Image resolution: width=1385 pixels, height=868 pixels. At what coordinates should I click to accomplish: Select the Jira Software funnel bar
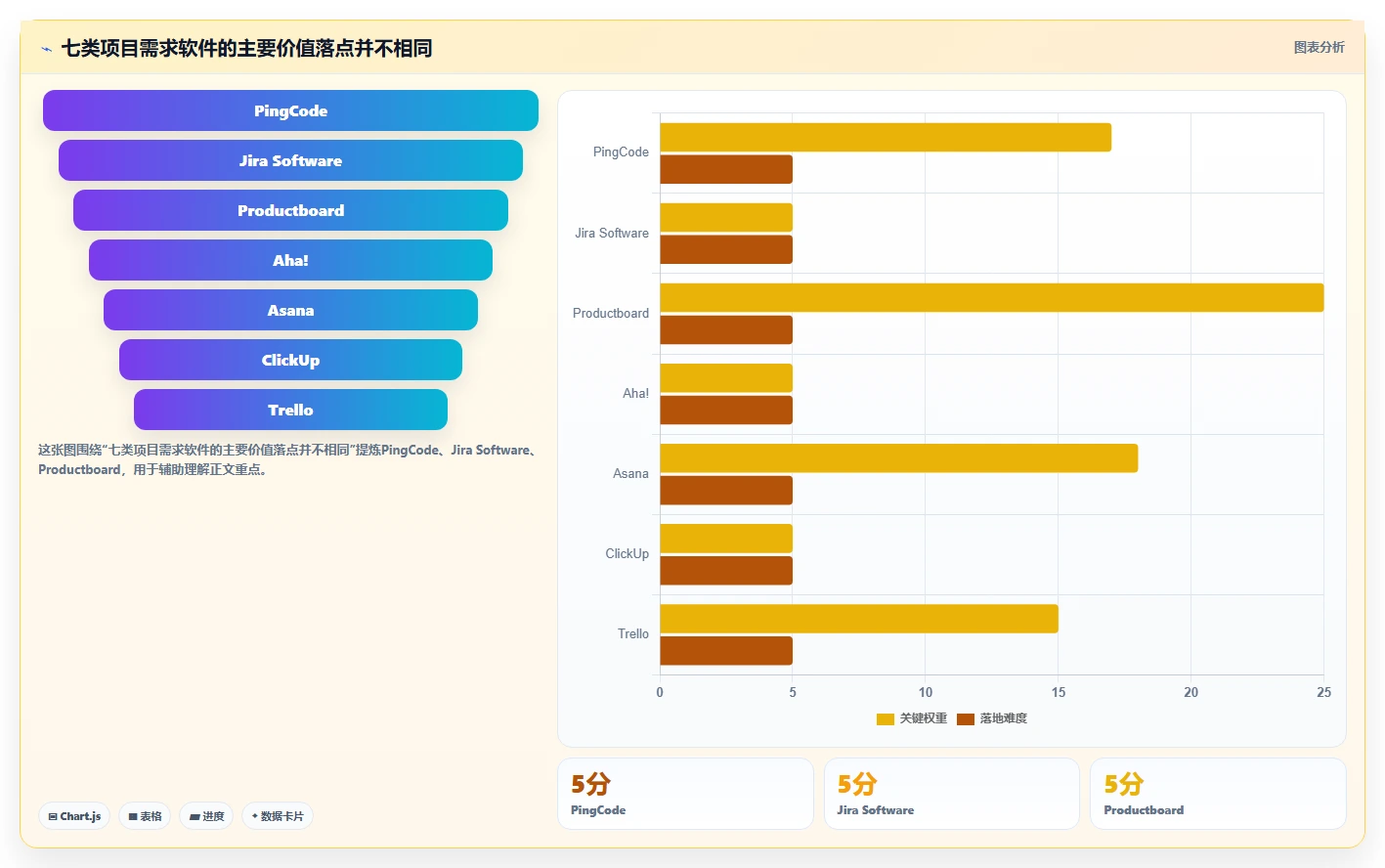(290, 160)
